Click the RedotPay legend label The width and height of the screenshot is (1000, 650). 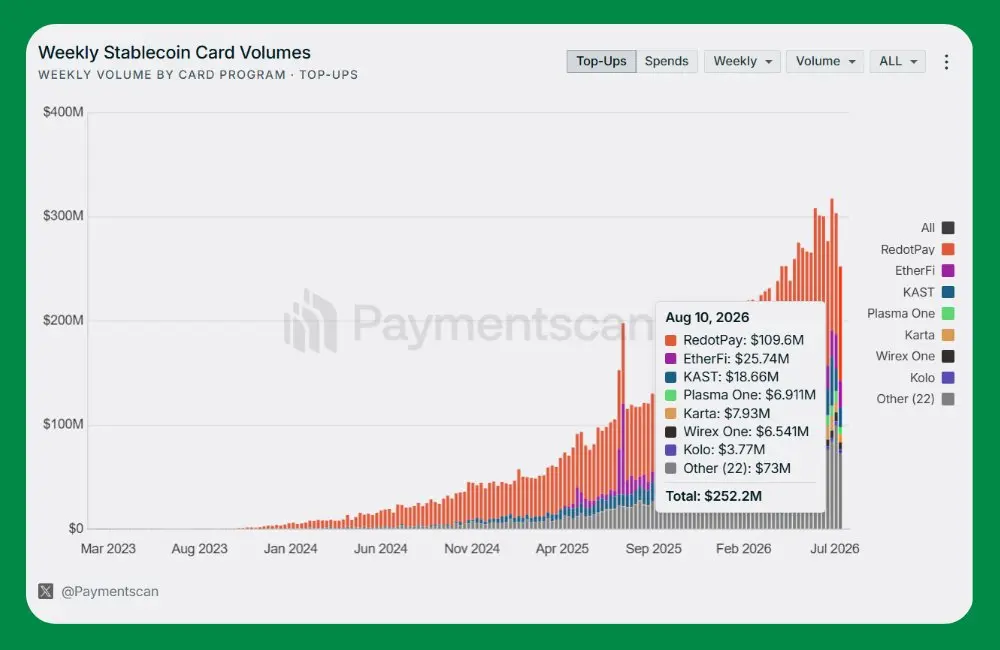[908, 249]
